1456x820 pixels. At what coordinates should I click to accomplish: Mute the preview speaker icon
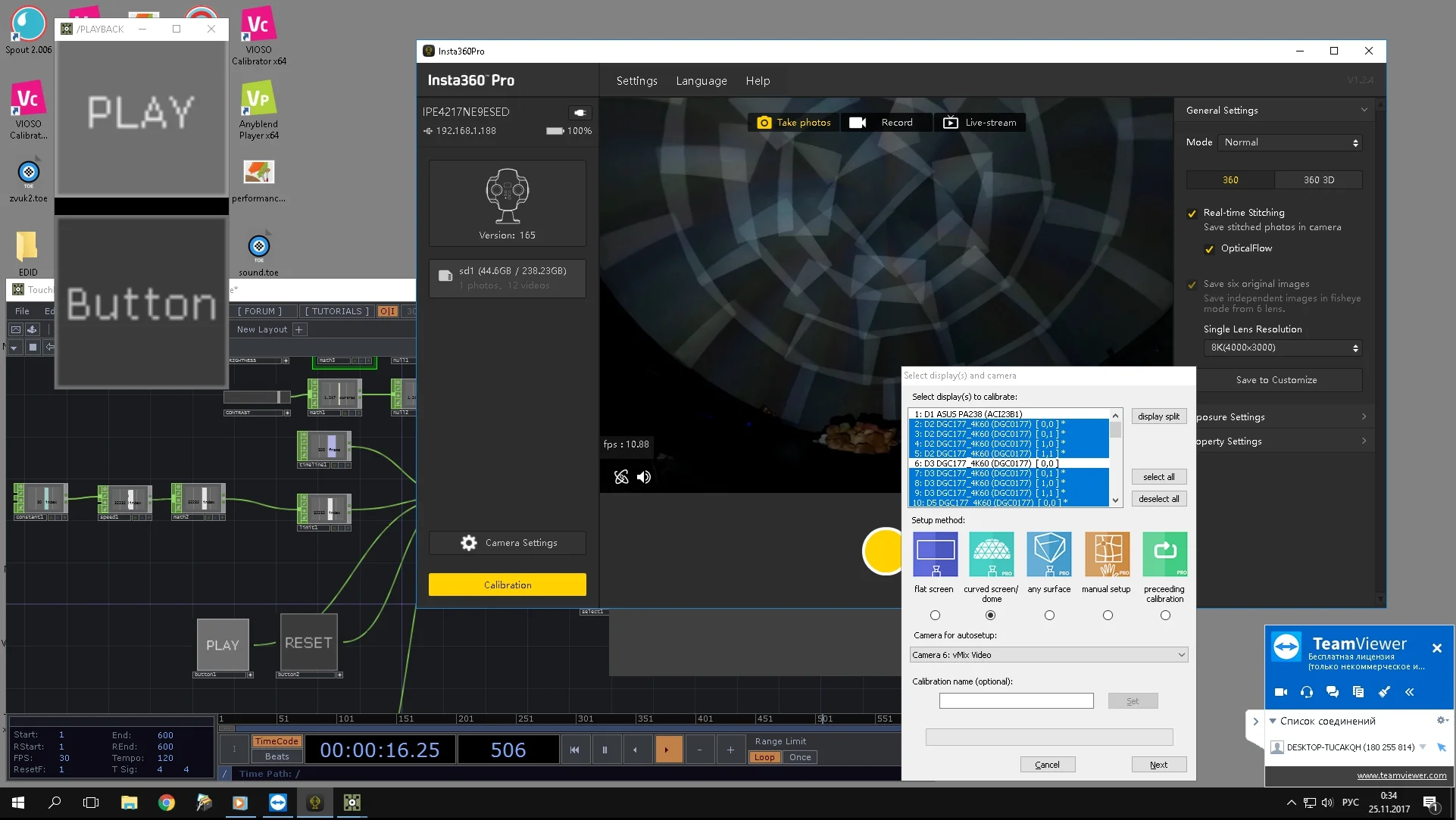pyautogui.click(x=644, y=477)
